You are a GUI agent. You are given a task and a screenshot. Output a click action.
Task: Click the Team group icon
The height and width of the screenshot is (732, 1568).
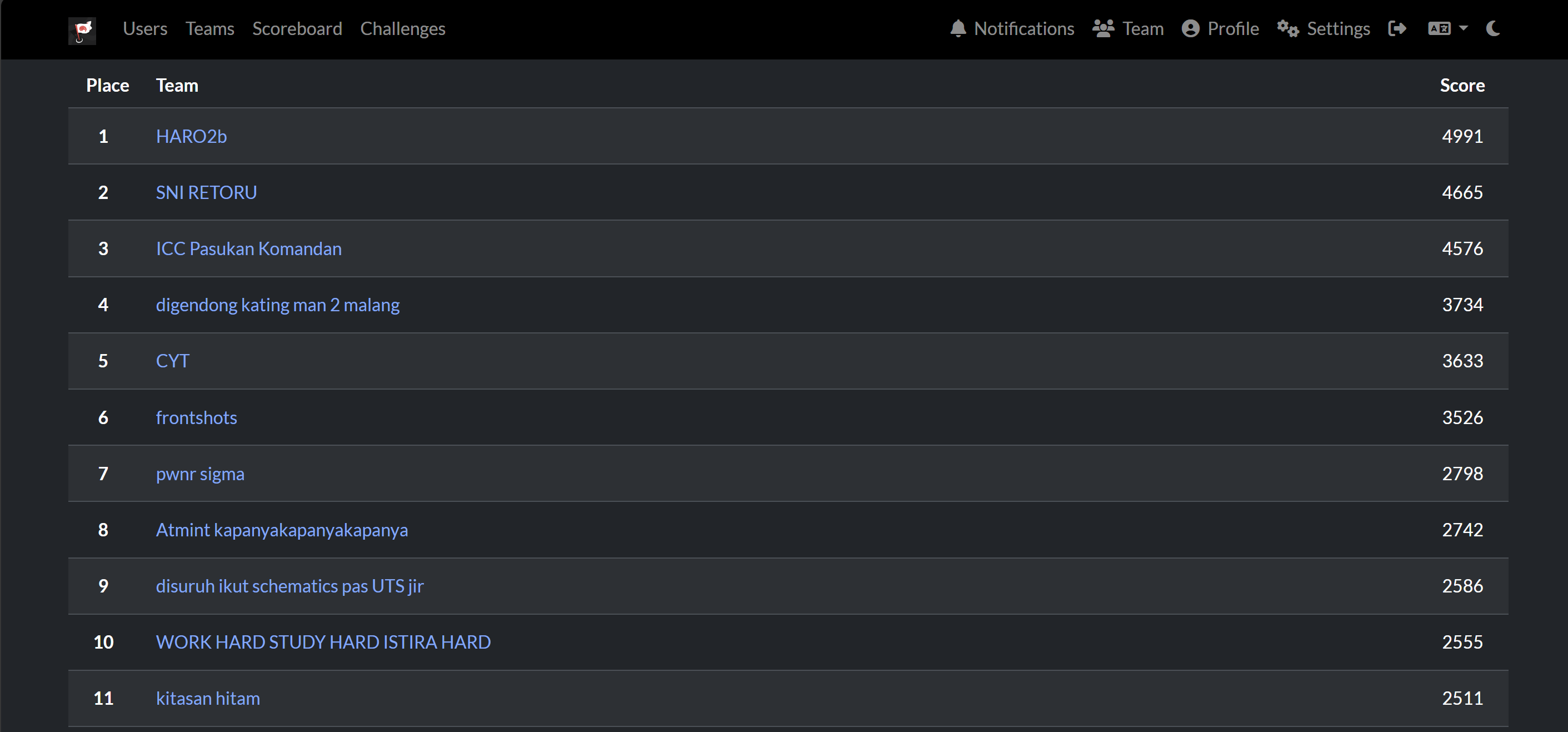(x=1102, y=28)
